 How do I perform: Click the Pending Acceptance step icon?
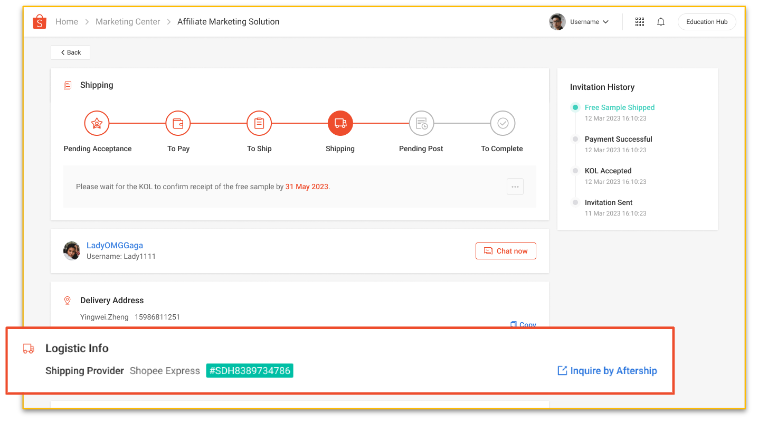pyautogui.click(x=97, y=123)
